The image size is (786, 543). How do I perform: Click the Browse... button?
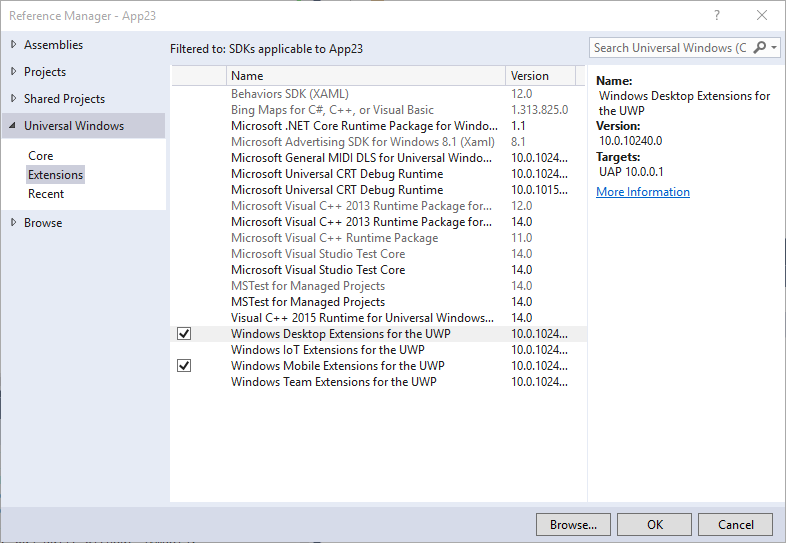pos(573,524)
